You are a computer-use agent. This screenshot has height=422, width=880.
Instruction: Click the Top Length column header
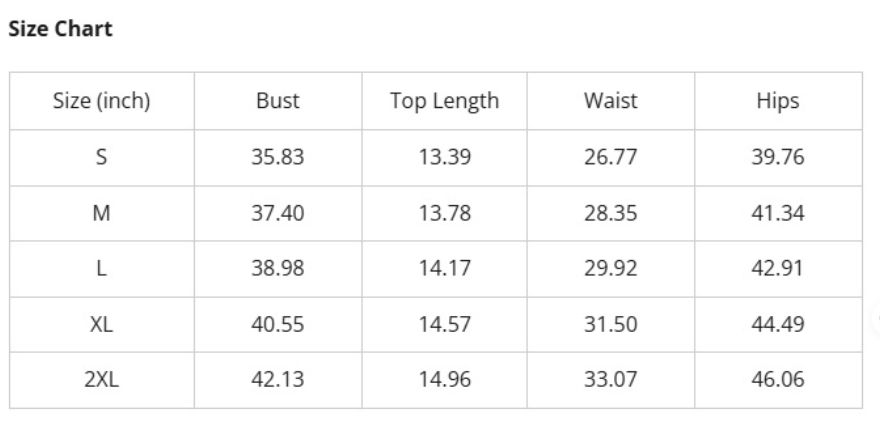(444, 101)
